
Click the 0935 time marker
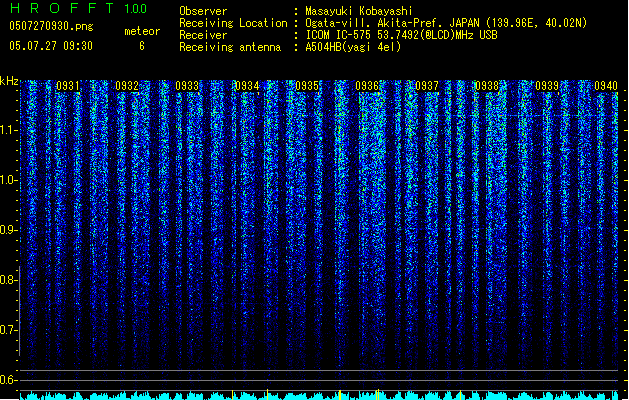pyautogui.click(x=307, y=86)
